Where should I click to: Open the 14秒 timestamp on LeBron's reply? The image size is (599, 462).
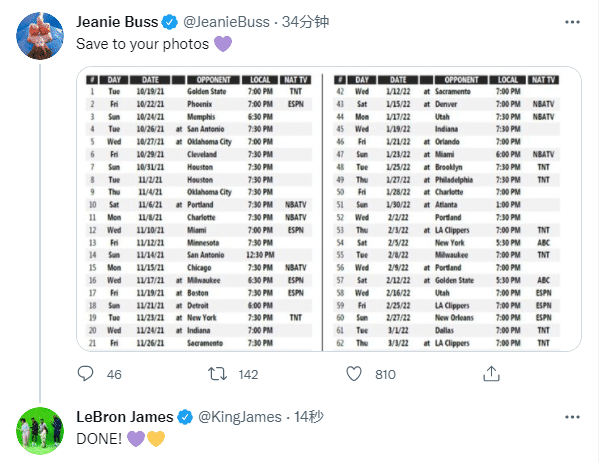tap(309, 417)
